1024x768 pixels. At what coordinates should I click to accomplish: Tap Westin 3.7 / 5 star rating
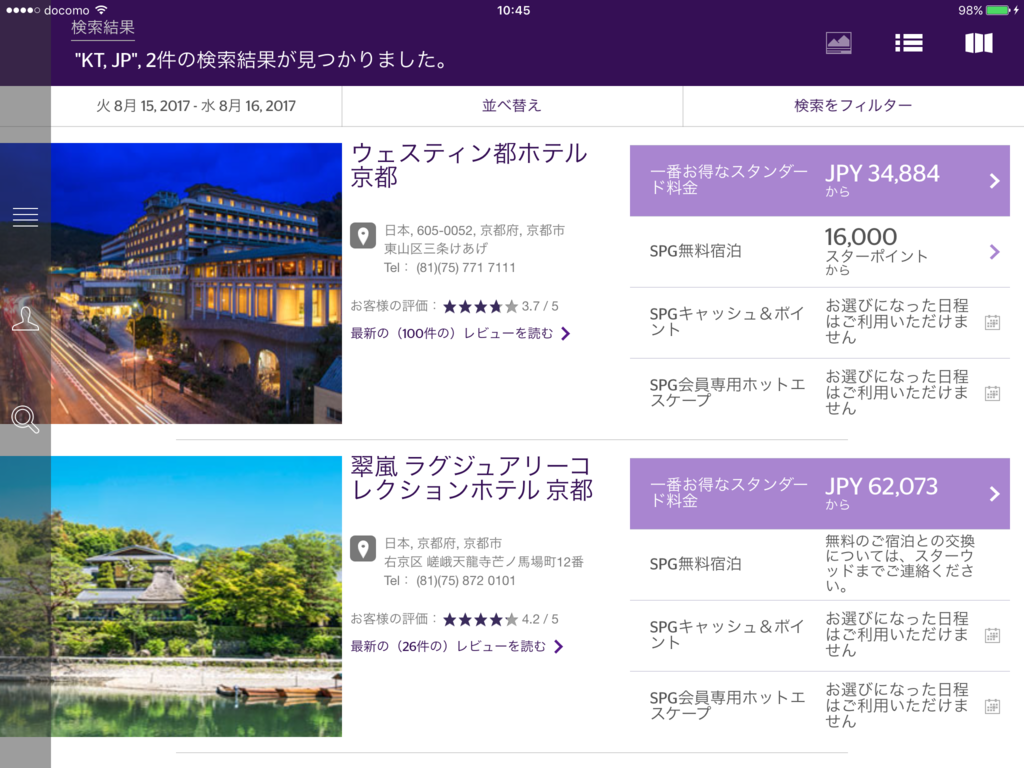point(501,306)
